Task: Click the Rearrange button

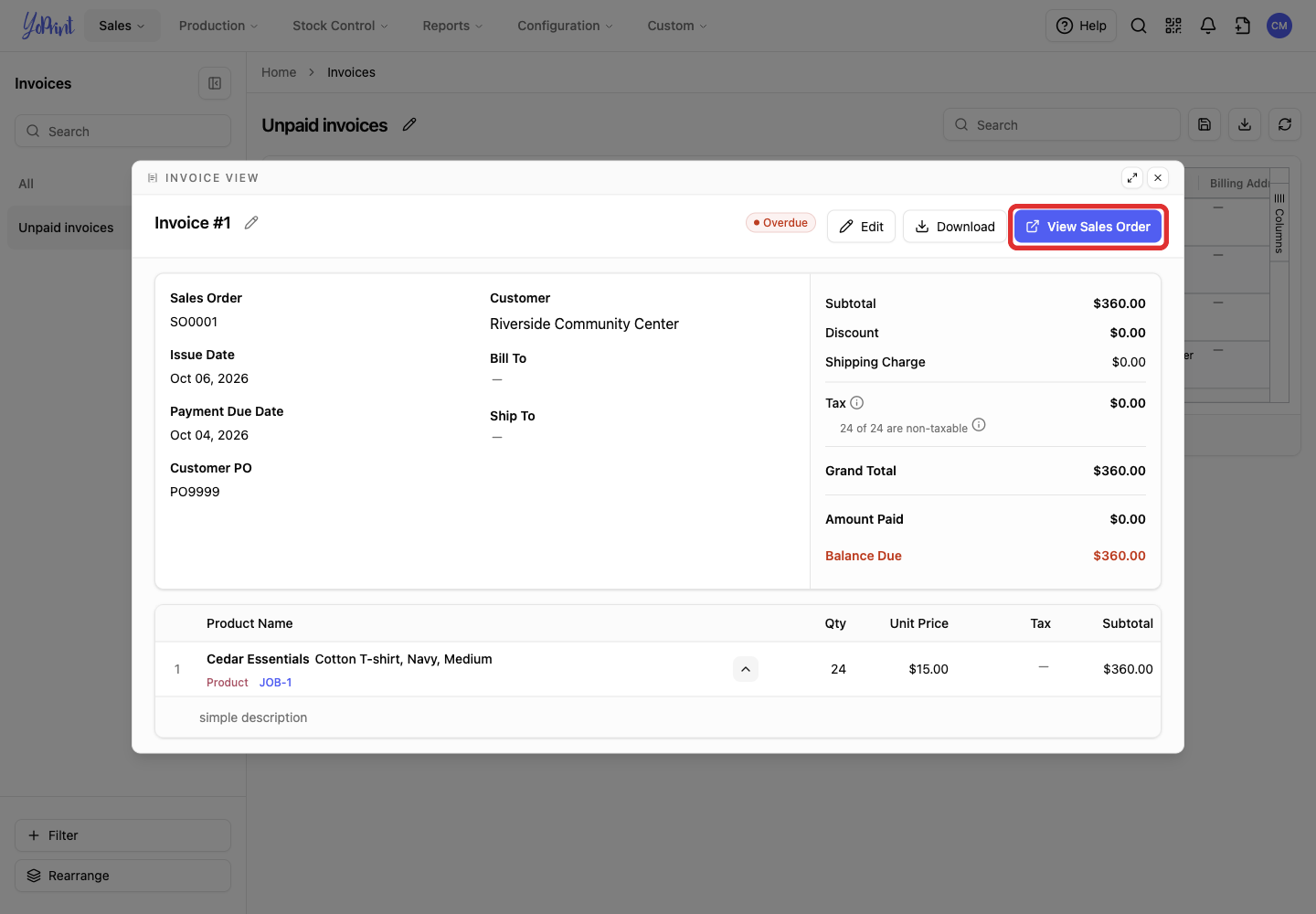Action: pyautogui.click(x=122, y=876)
